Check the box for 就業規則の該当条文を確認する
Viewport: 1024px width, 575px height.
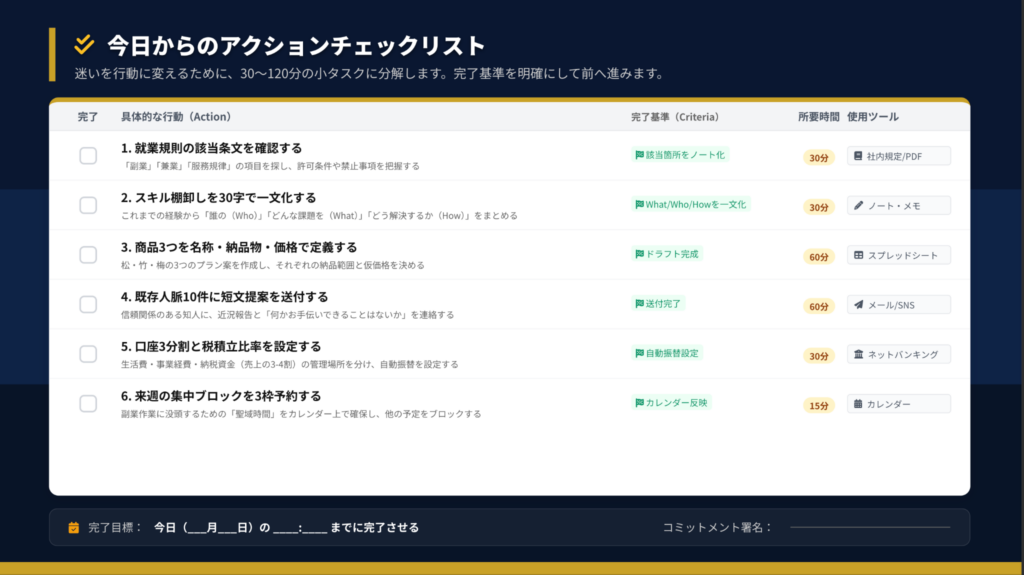(88, 156)
